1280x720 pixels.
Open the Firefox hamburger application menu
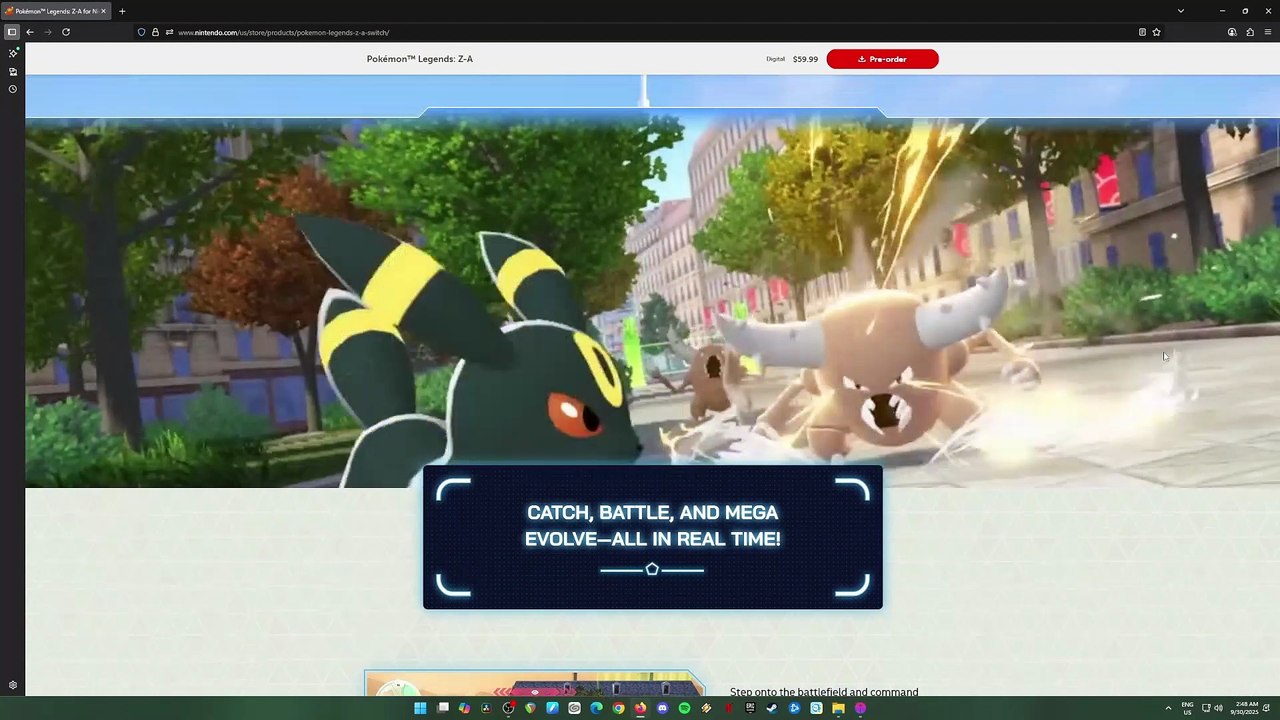coord(1268,32)
